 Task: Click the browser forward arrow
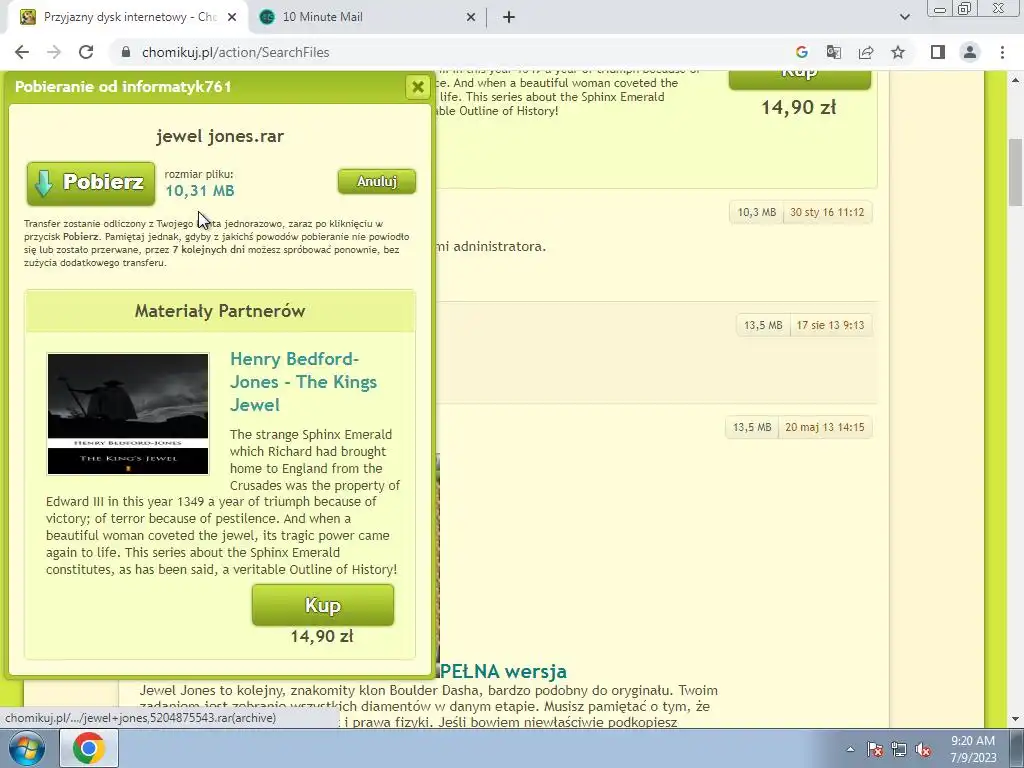54,52
